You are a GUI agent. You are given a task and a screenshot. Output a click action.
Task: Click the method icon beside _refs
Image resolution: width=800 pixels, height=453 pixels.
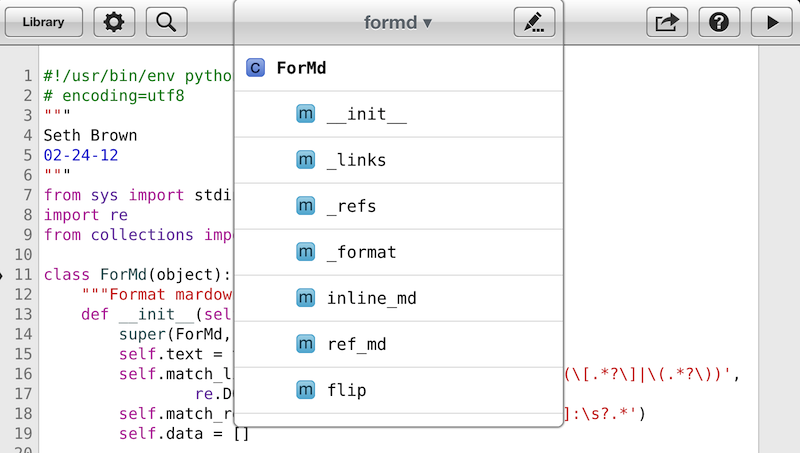[306, 206]
